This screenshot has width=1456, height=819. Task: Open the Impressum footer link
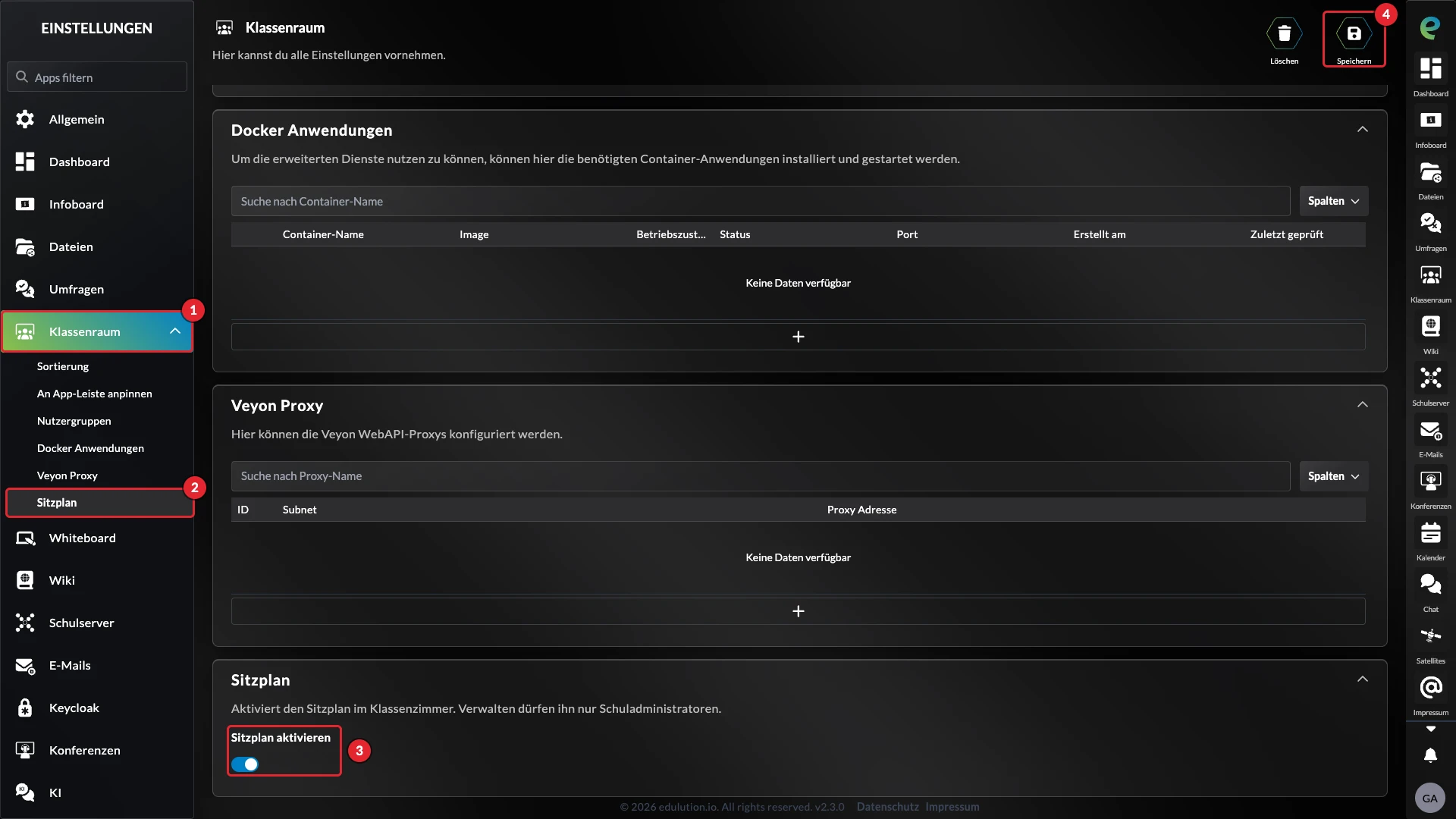[952, 807]
